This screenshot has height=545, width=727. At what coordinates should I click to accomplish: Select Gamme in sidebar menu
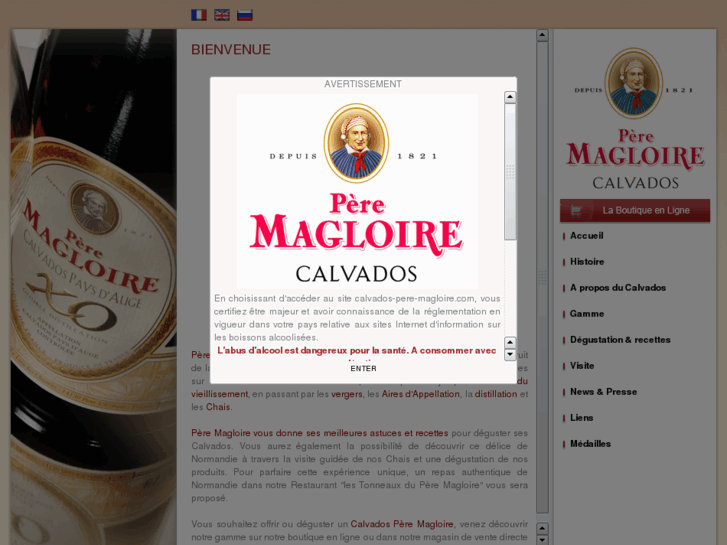(587, 314)
